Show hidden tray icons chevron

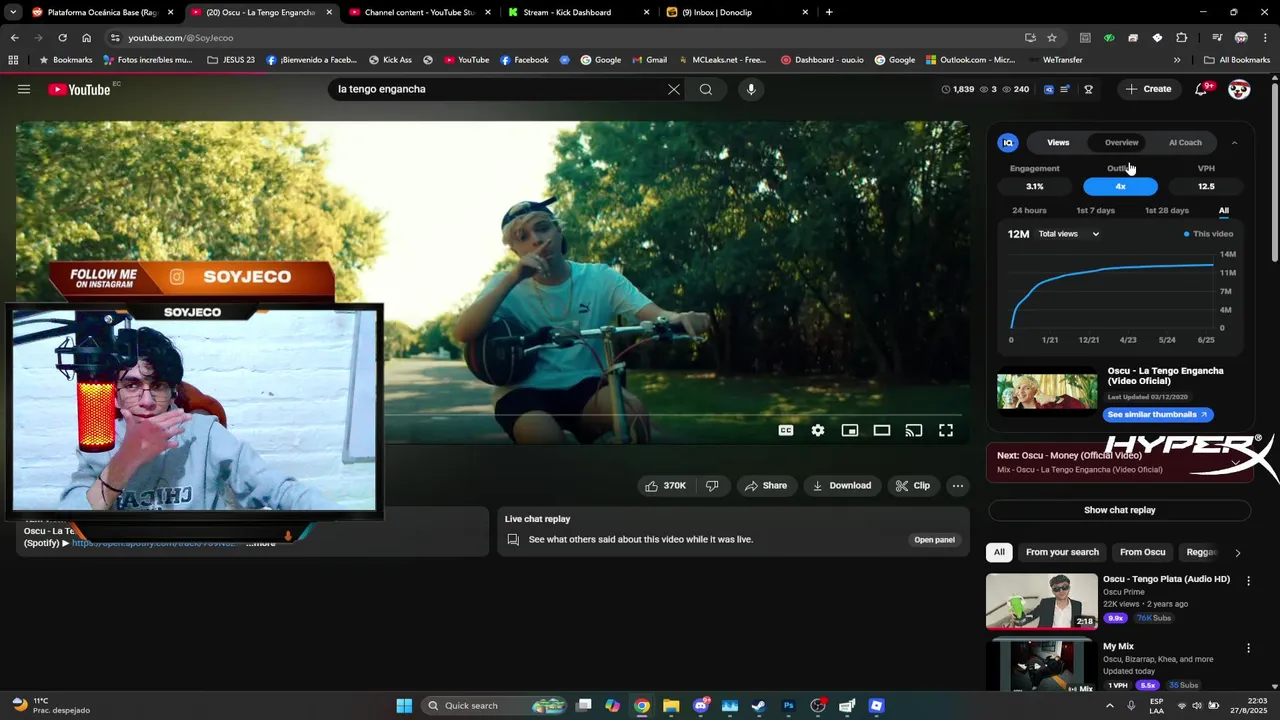point(1109,706)
